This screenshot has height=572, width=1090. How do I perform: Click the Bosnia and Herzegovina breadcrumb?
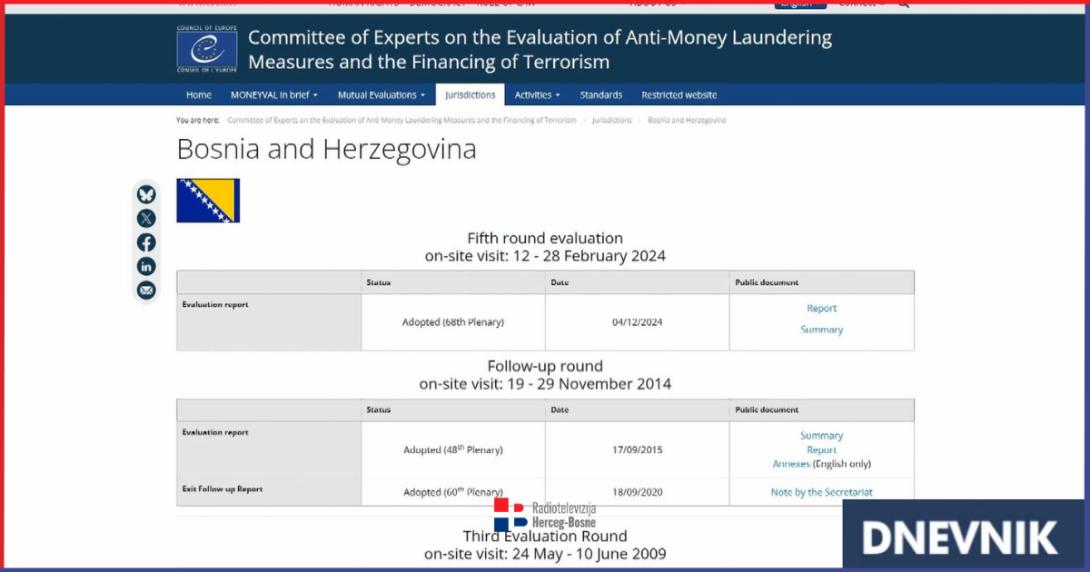click(687, 120)
